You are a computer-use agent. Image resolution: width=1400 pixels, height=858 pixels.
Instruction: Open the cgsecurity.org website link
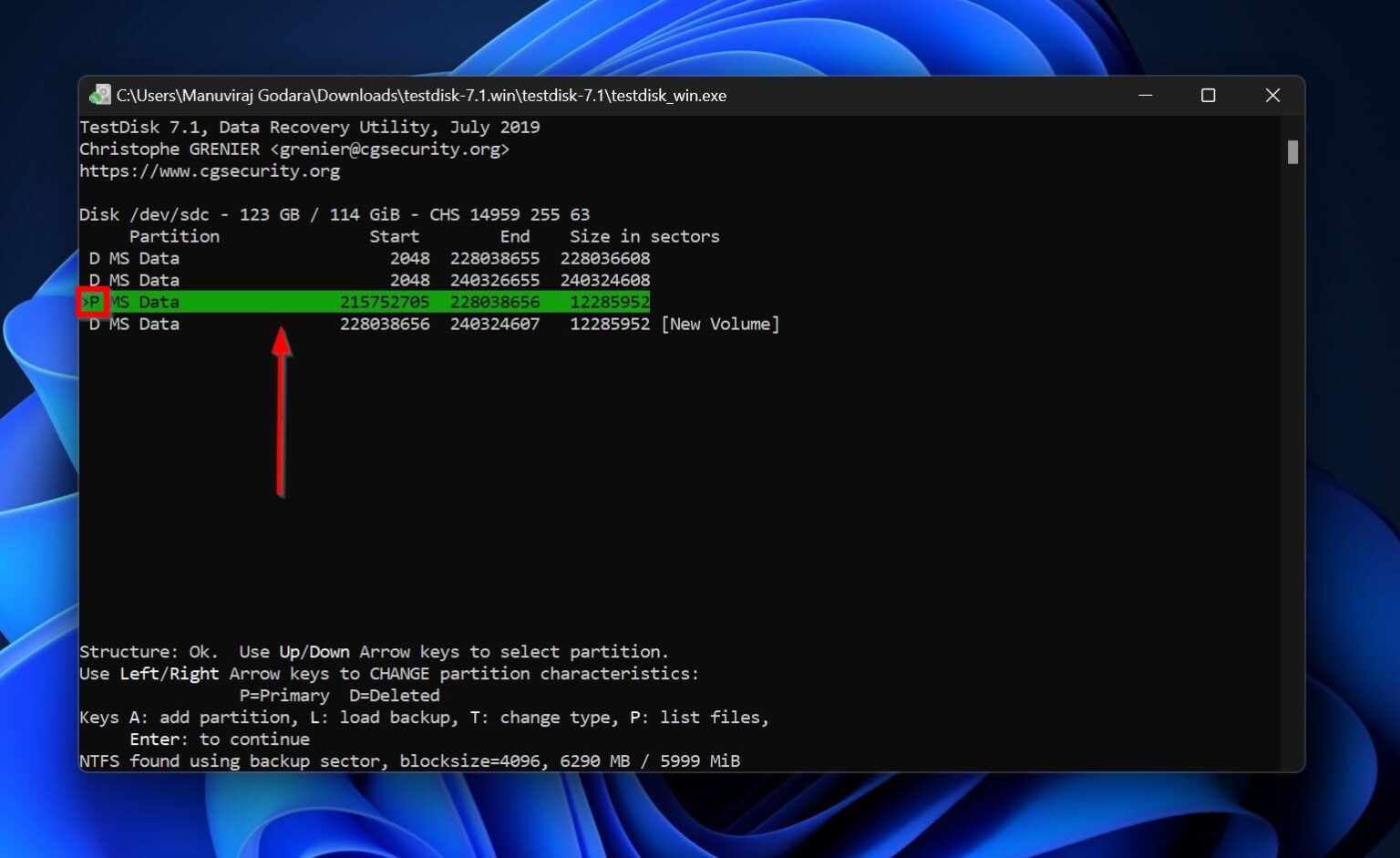click(209, 171)
